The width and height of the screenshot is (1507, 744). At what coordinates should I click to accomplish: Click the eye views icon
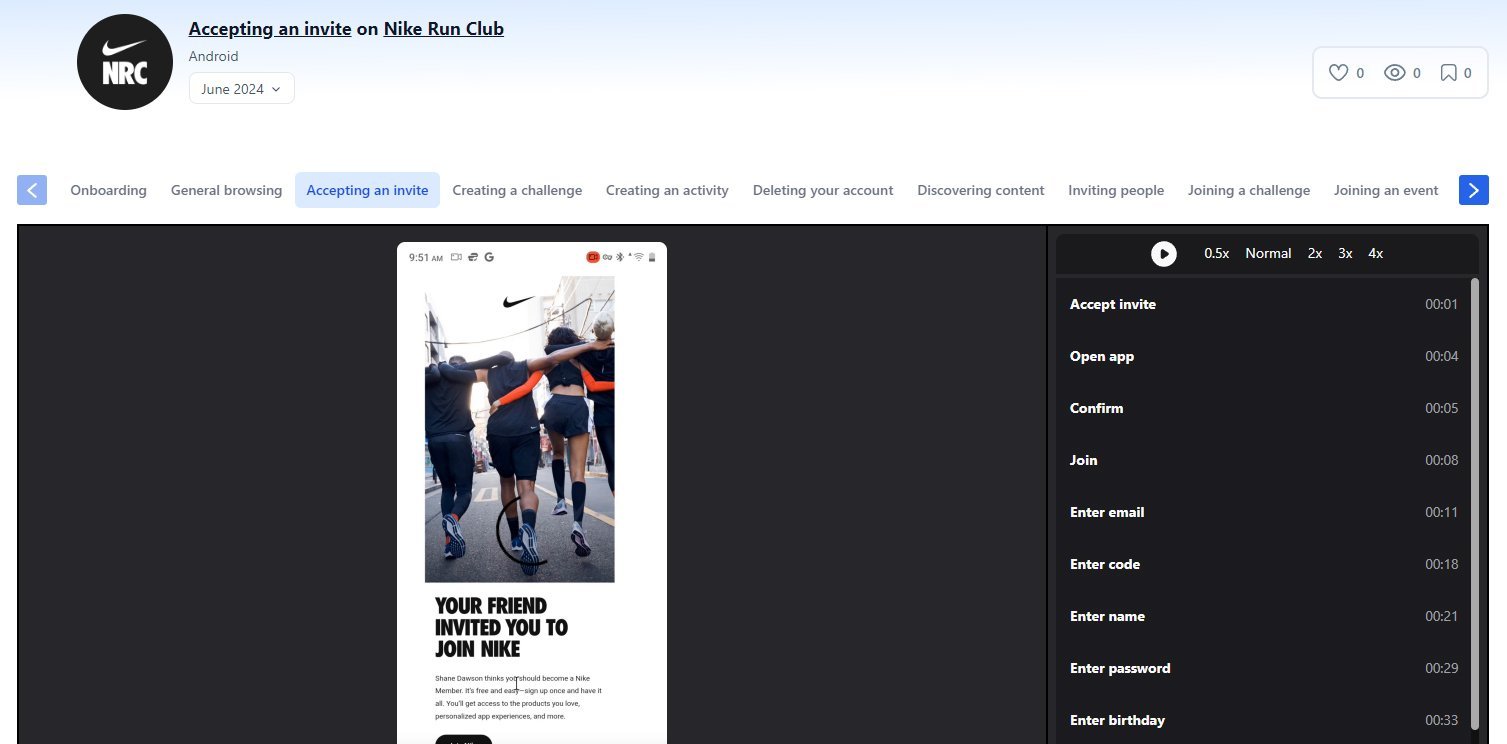(x=1395, y=73)
